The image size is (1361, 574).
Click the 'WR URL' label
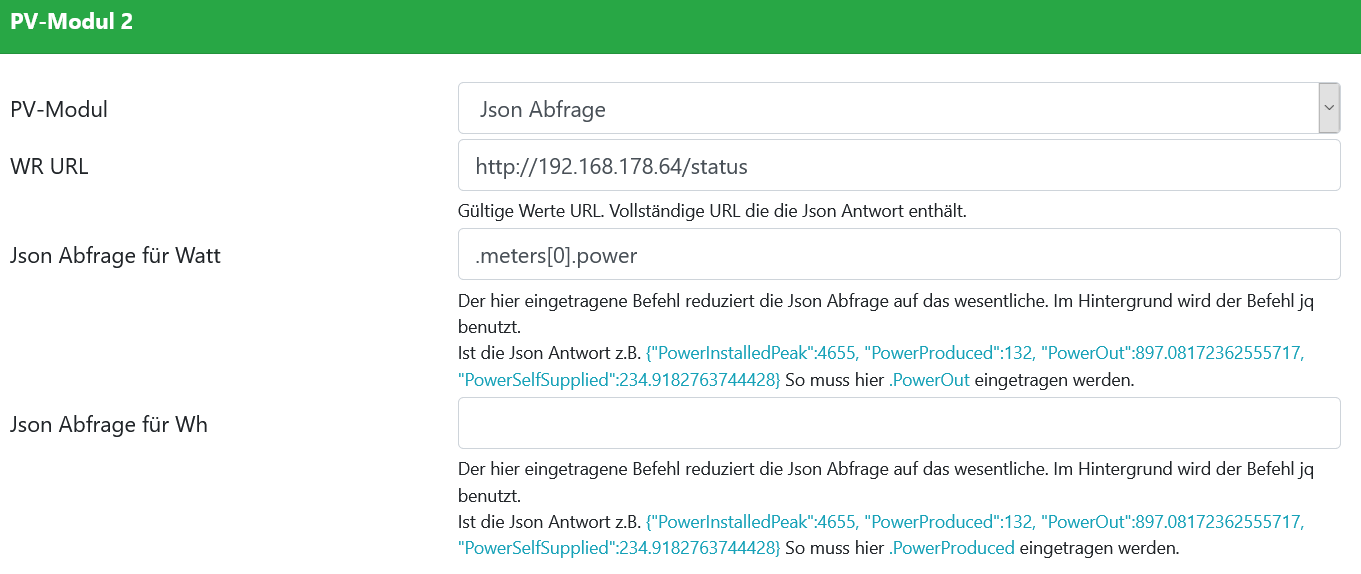(x=49, y=166)
